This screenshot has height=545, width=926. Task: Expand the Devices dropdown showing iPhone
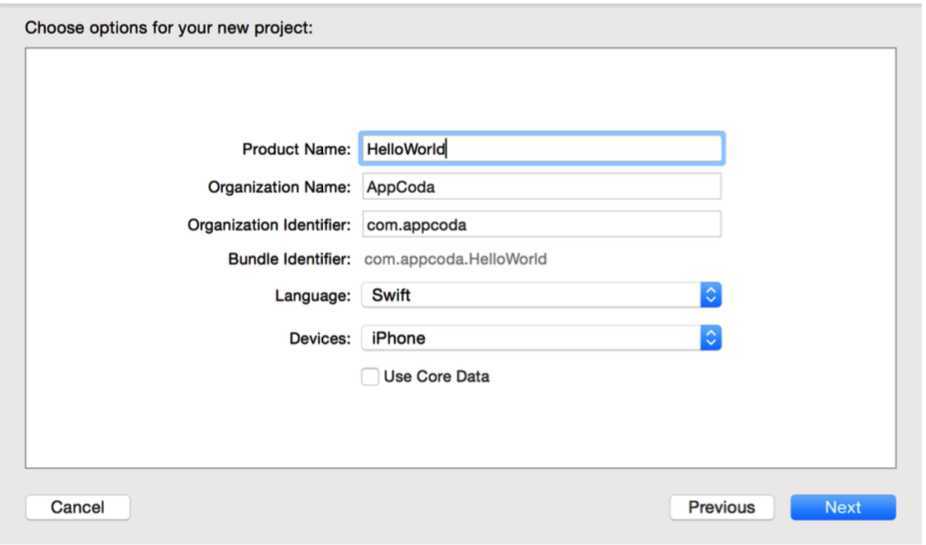click(x=530, y=338)
